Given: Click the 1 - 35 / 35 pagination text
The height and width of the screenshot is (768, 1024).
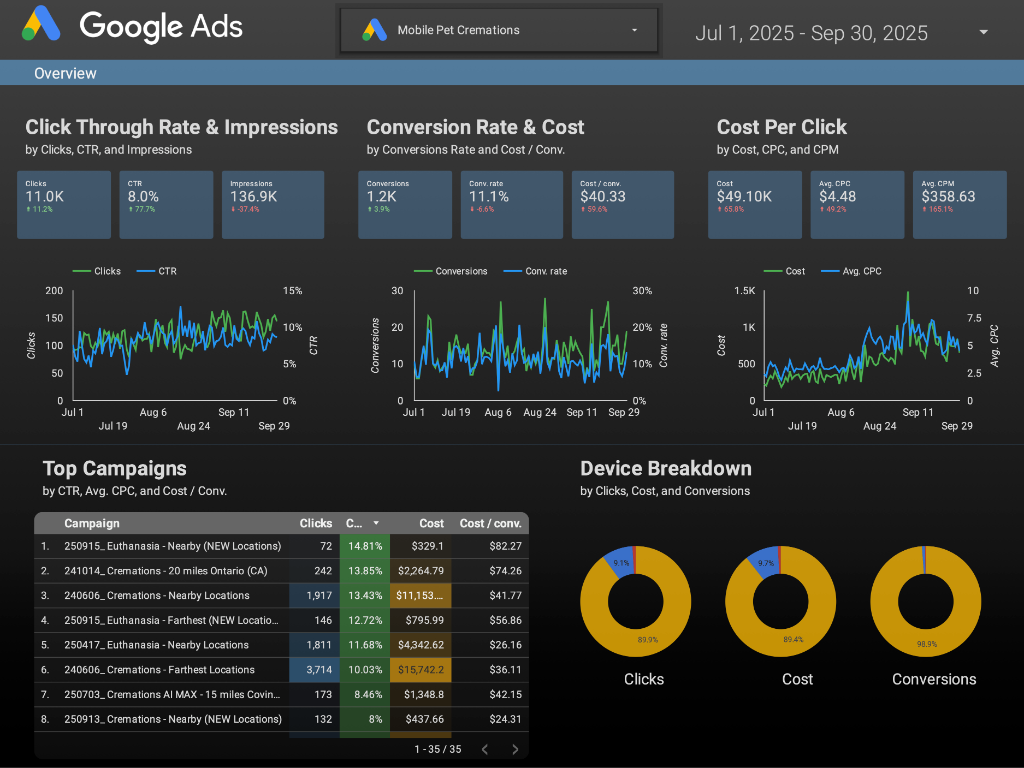Looking at the screenshot, I should tap(438, 749).
